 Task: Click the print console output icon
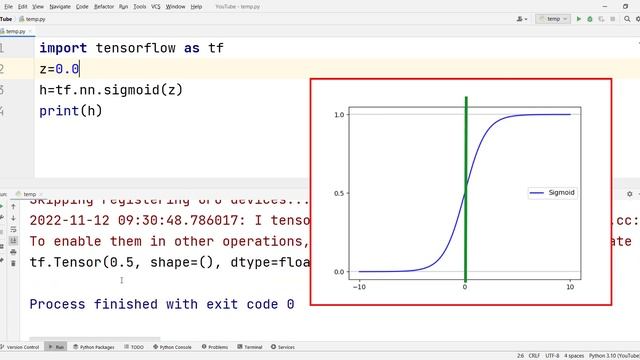(x=13, y=252)
